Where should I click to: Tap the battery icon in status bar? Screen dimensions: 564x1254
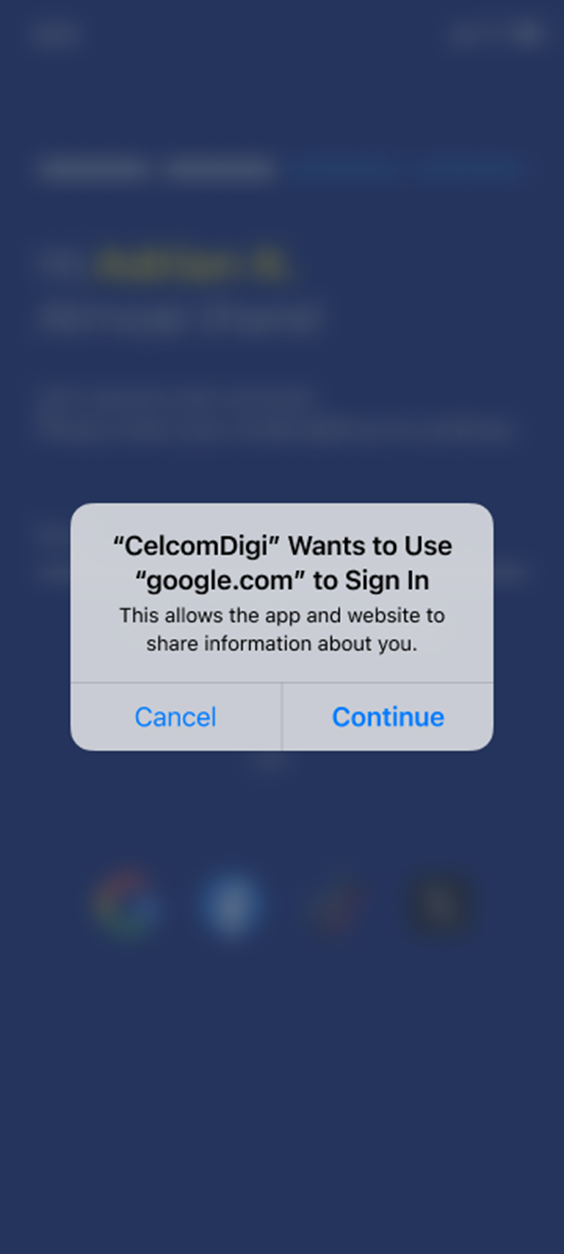[528, 33]
